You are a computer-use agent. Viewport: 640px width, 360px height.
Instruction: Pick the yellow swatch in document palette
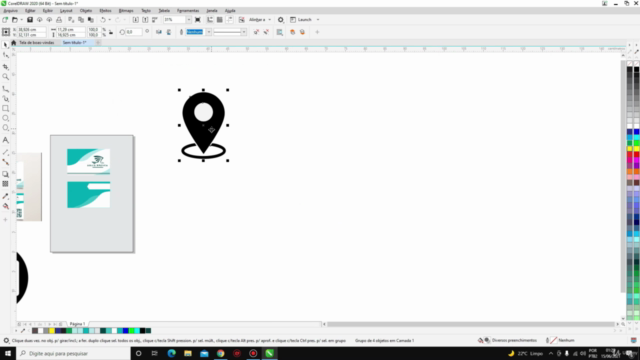point(52,331)
